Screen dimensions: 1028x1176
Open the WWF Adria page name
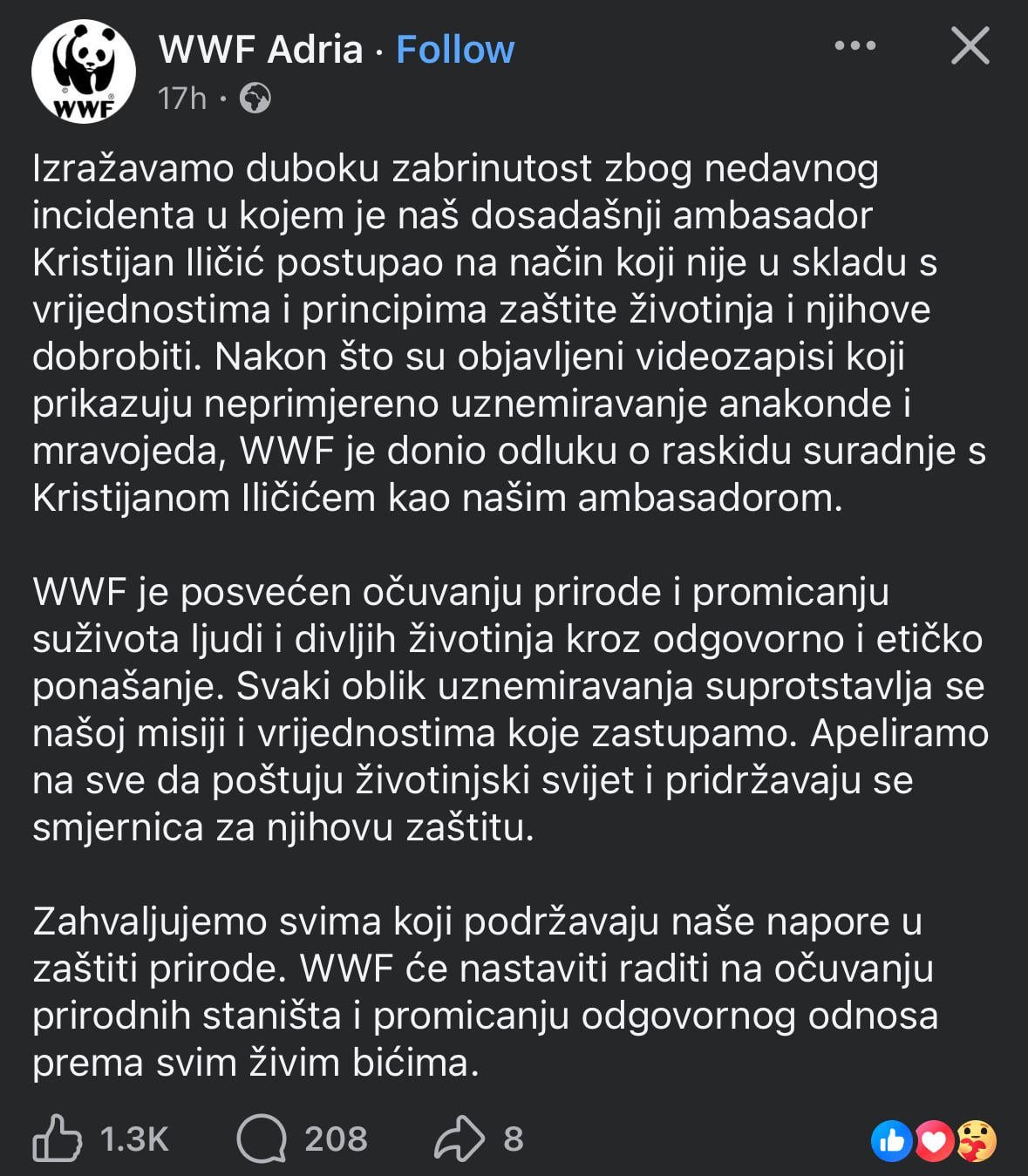pos(260,50)
